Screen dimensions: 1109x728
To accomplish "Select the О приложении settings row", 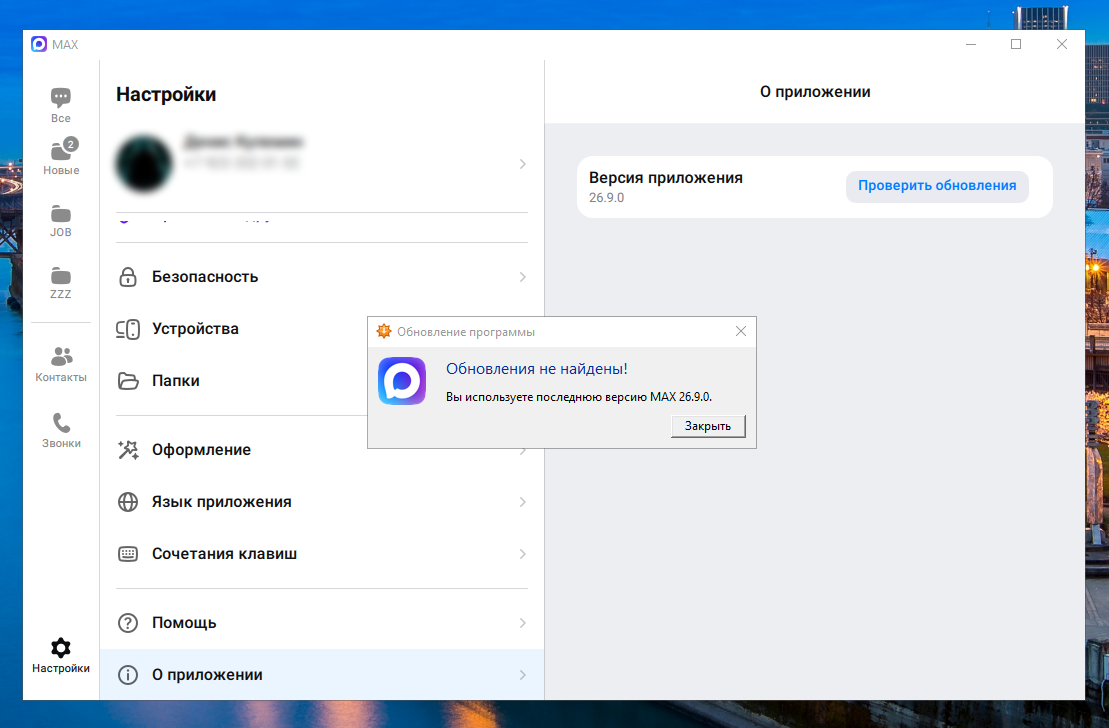I will pos(322,675).
